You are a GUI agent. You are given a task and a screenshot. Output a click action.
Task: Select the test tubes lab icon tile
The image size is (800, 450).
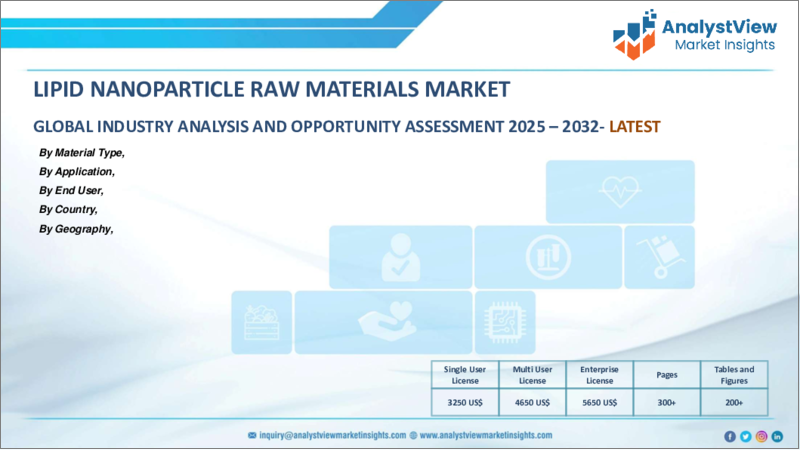tap(546, 256)
